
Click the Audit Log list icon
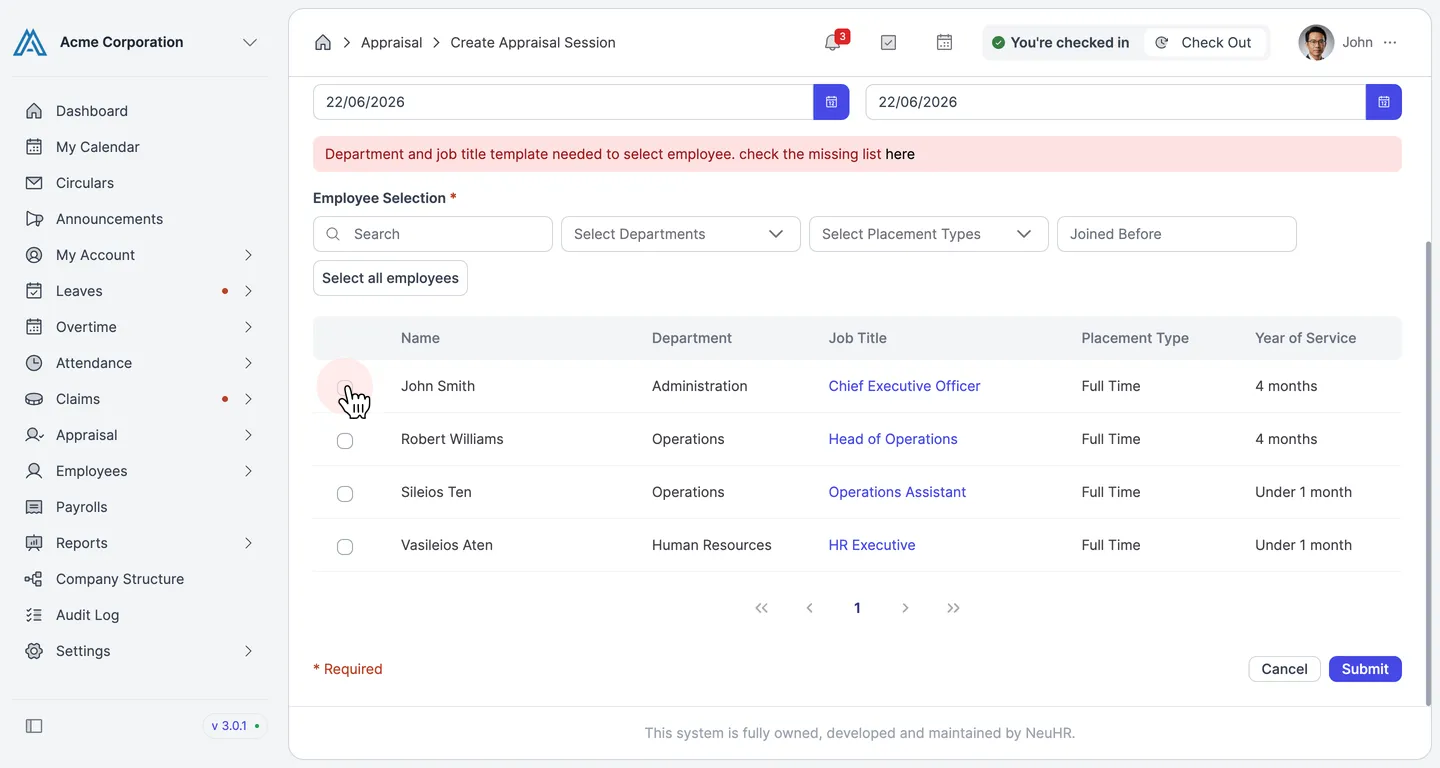34,615
